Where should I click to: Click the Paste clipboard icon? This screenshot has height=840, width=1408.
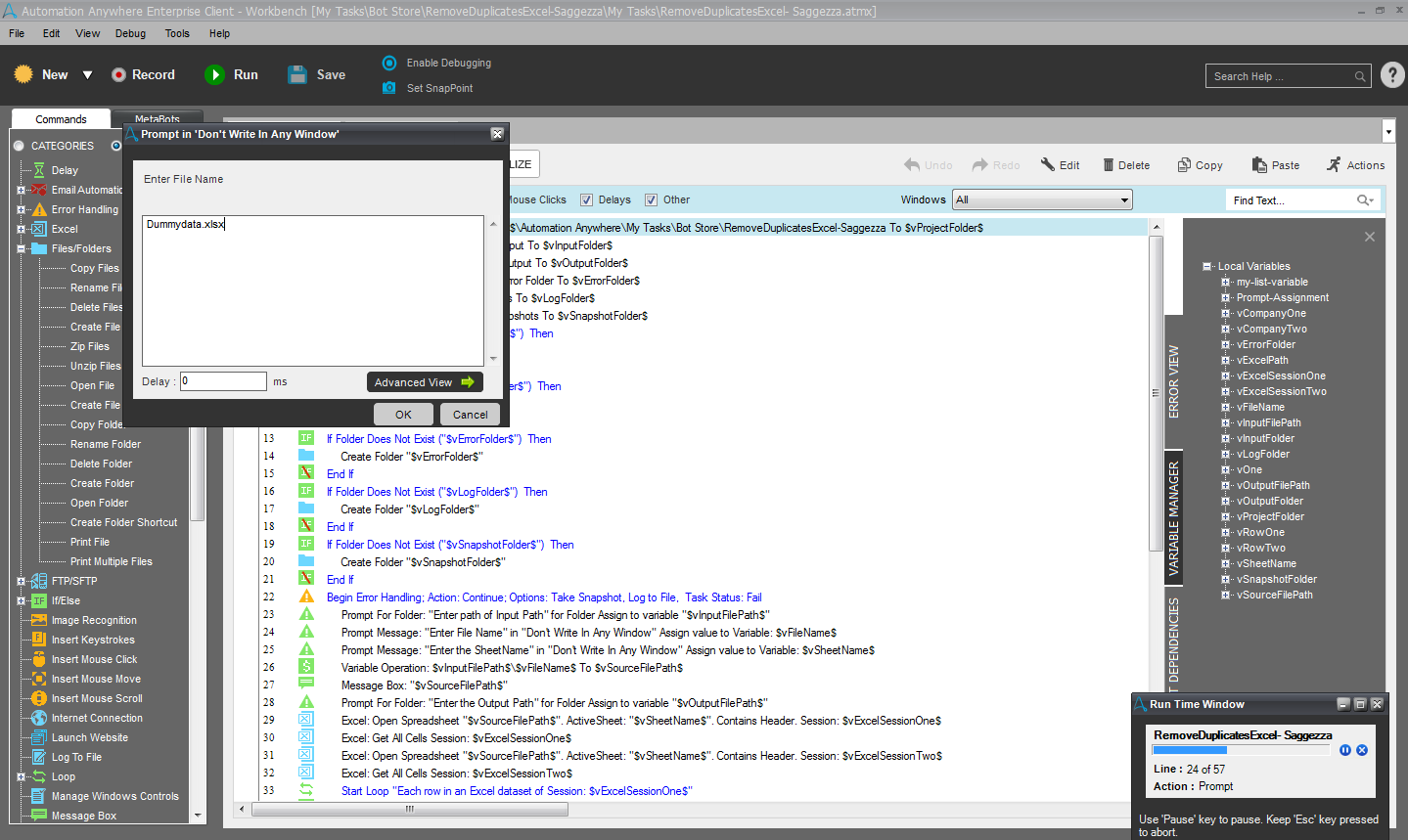[1258, 165]
